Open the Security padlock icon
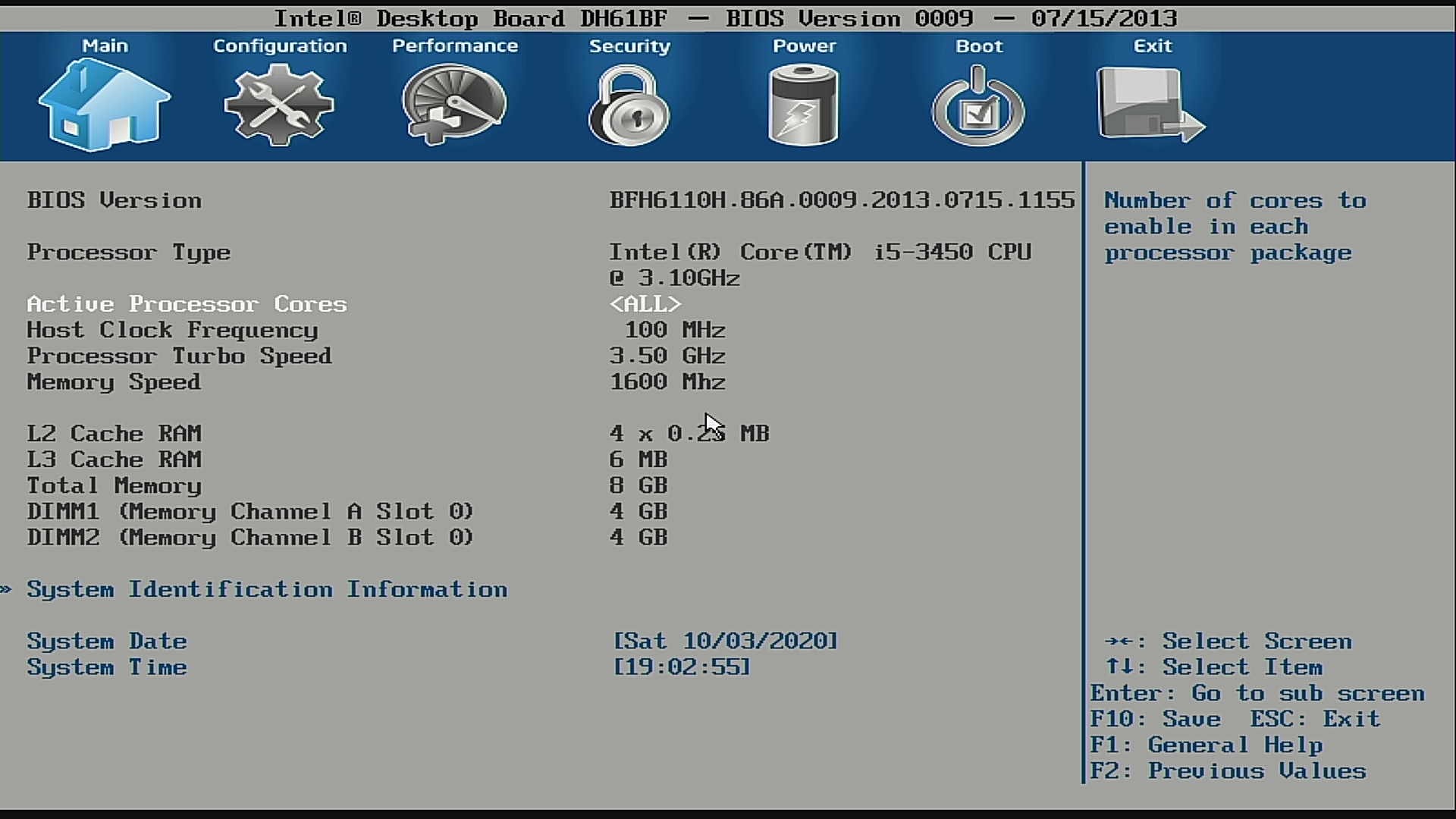Viewport: 1456px width, 819px height. (629, 105)
